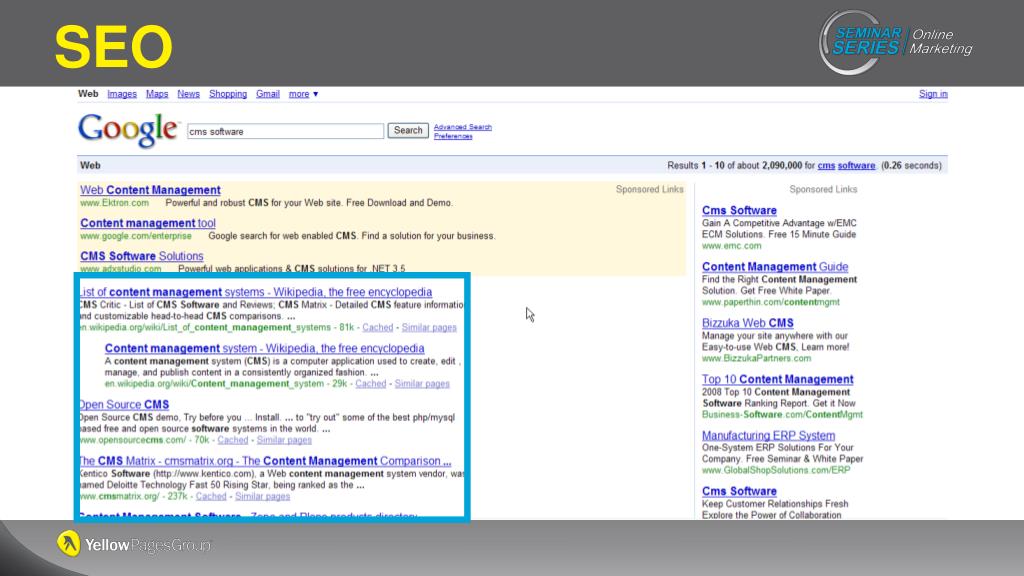Open Cached link for cmsmatrix.org
The image size is (1024, 576).
click(x=211, y=496)
